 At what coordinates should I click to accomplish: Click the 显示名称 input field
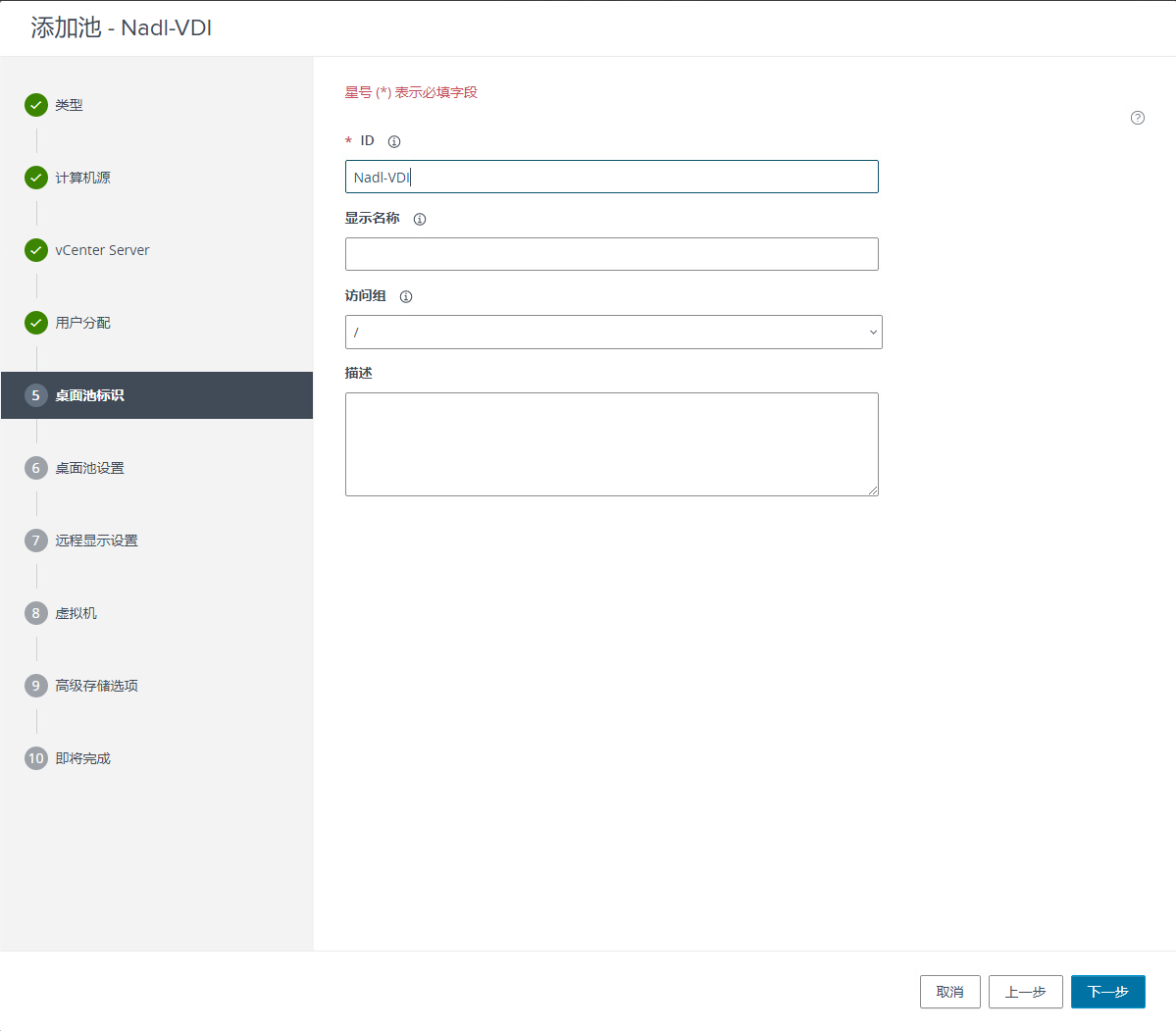pos(611,254)
